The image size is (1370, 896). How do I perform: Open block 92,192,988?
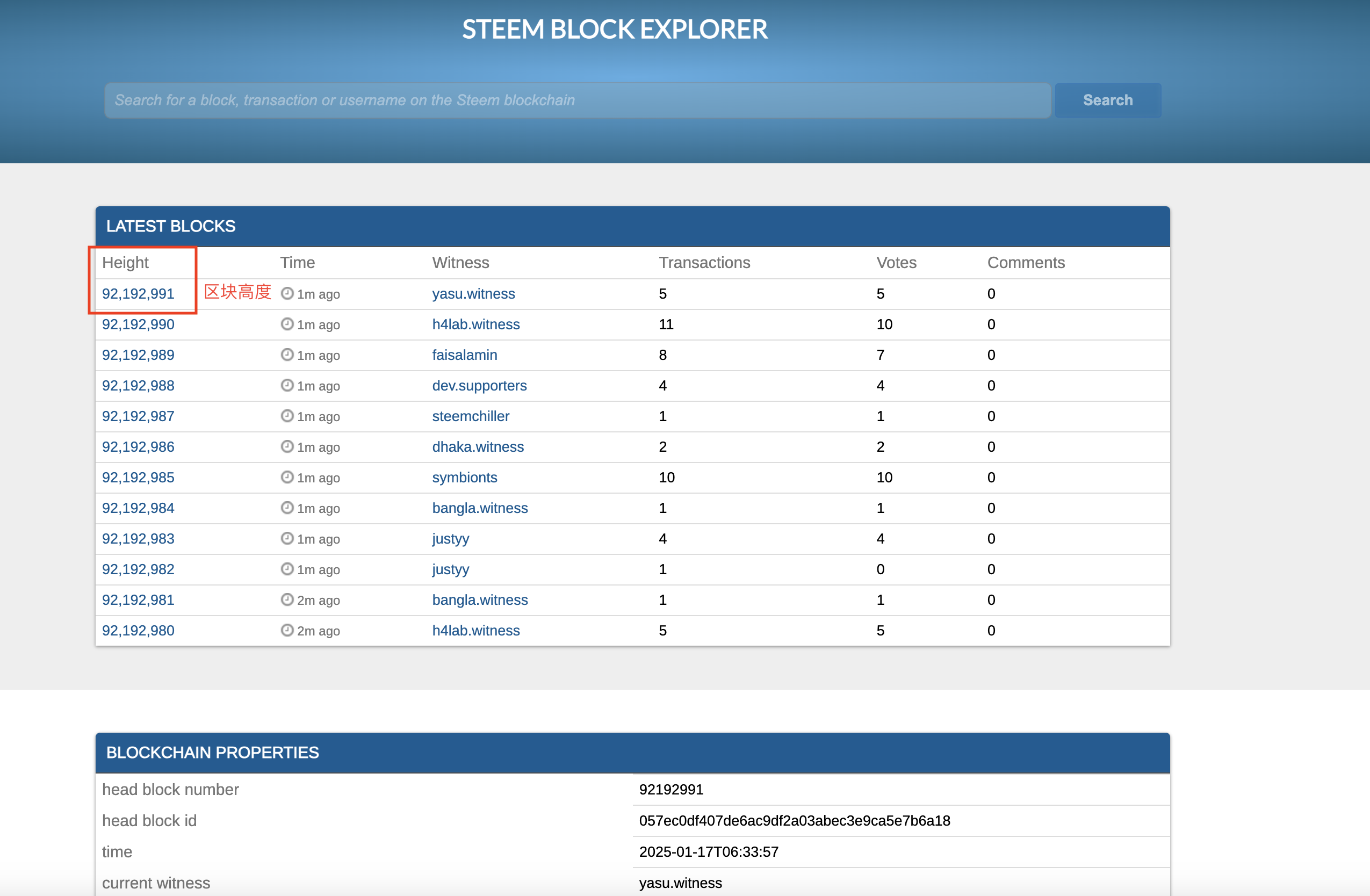pos(138,385)
